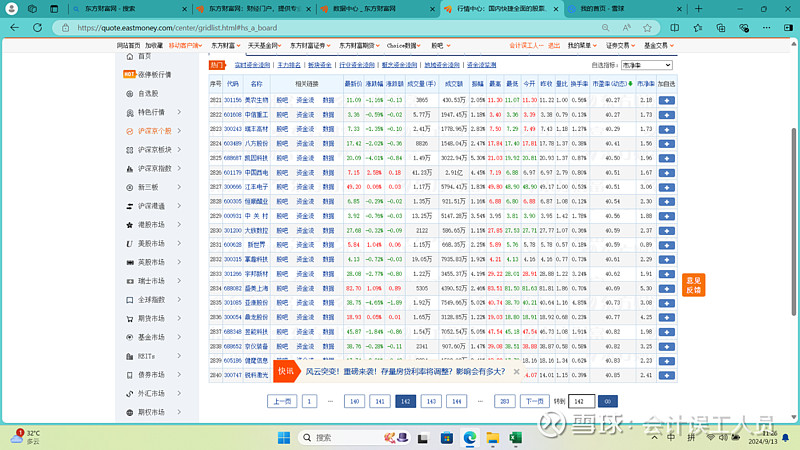The height and width of the screenshot is (450, 800).
Task: Open the browser split screen icon
Action: pos(674,28)
